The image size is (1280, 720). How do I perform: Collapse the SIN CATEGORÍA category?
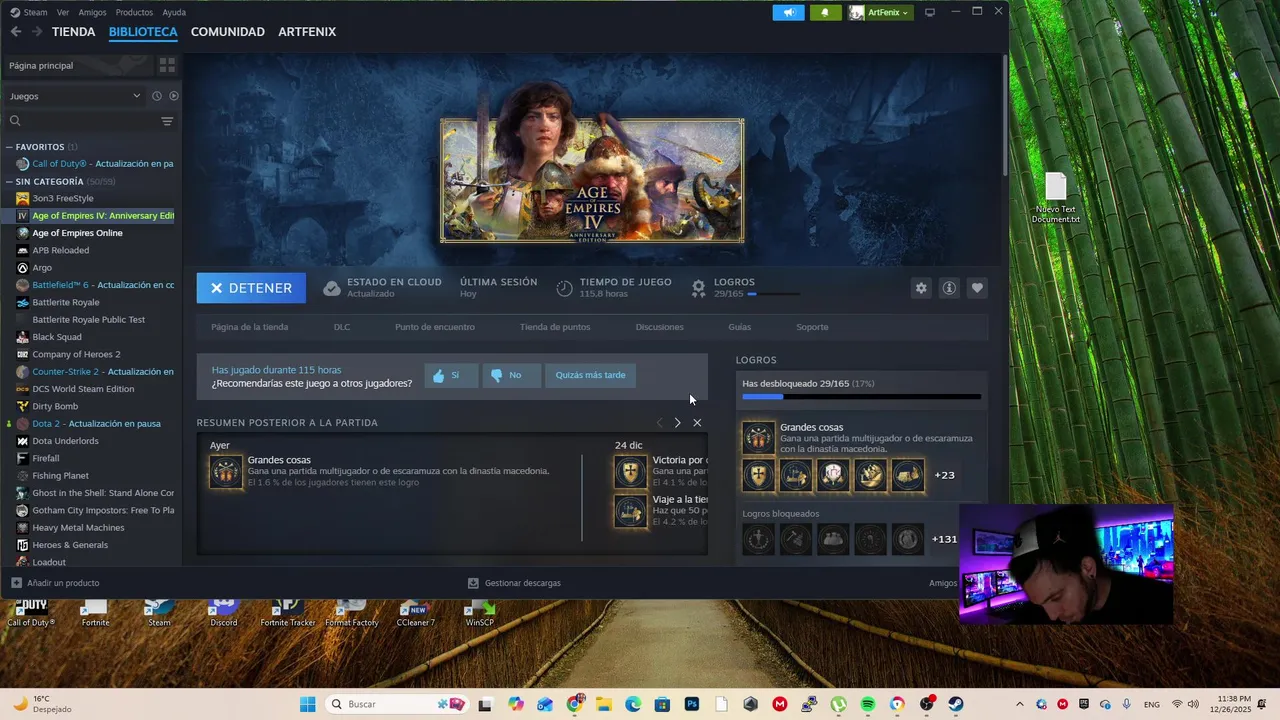coord(10,182)
